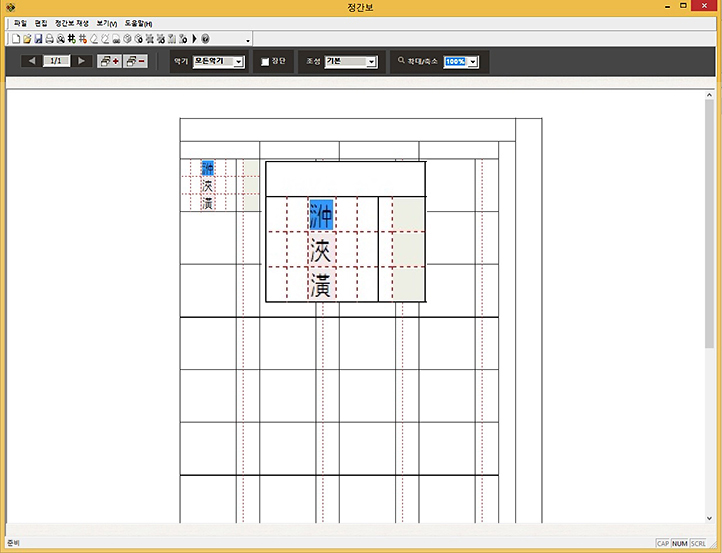Image resolution: width=722 pixels, height=553 pixels.
Task: Go to the next page
Action: click(82, 61)
